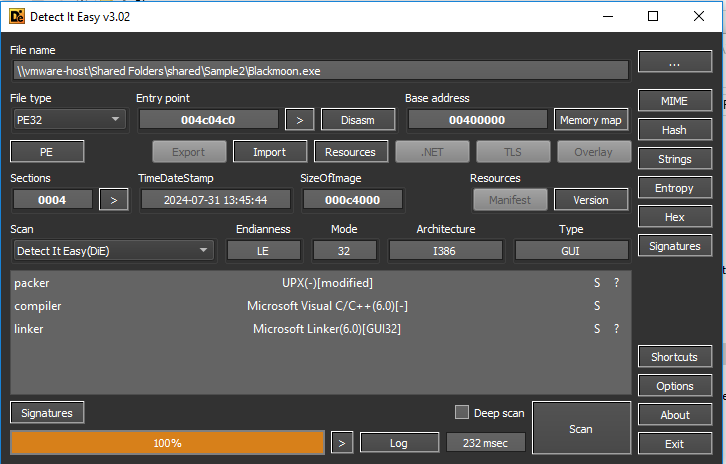
Task: Open the Strings viewer
Action: pyautogui.click(x=675, y=159)
